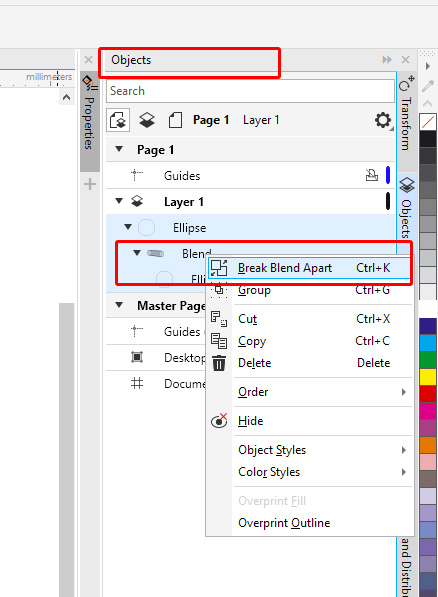The height and width of the screenshot is (597, 438).
Task: Click the trash Delete icon
Action: pyautogui.click(x=219, y=362)
